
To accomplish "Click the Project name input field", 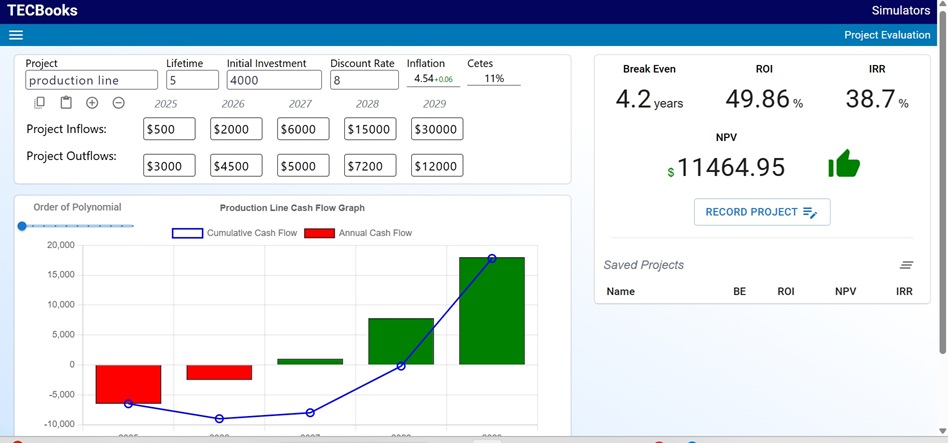I will pyautogui.click(x=91, y=81).
